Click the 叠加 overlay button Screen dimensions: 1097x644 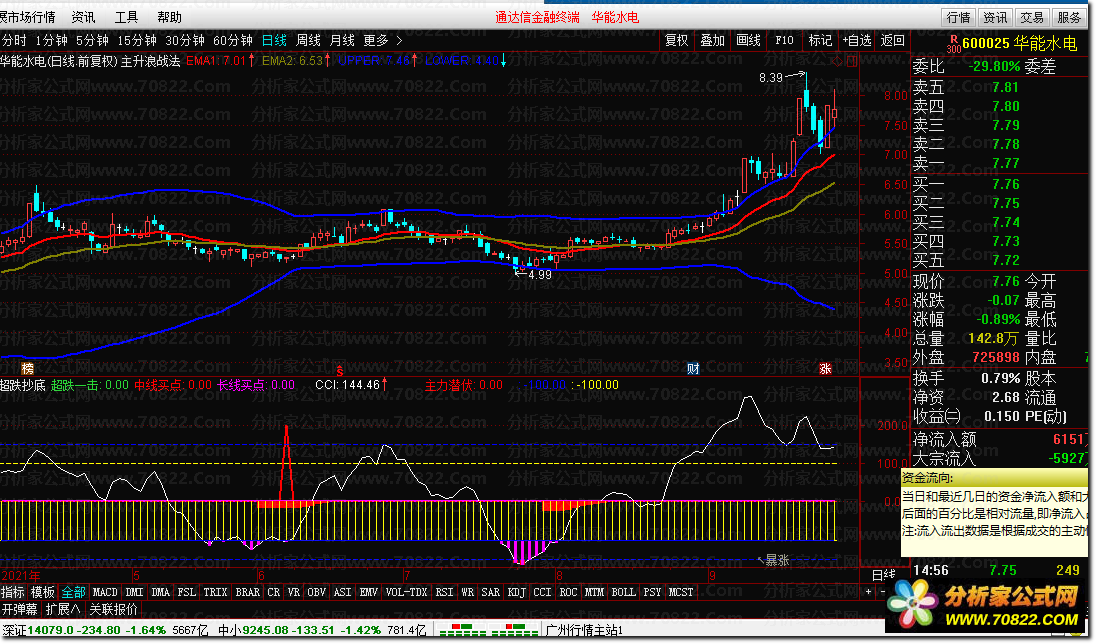(712, 41)
